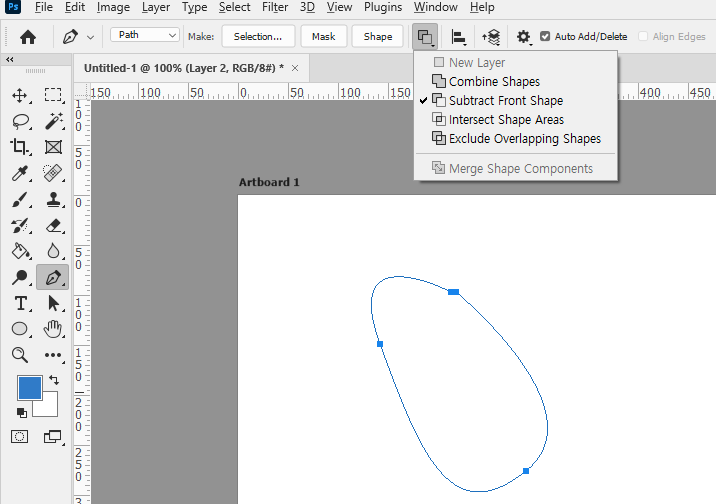Select the Clone Stamp tool
This screenshot has height=504, width=716.
pyautogui.click(x=53, y=200)
